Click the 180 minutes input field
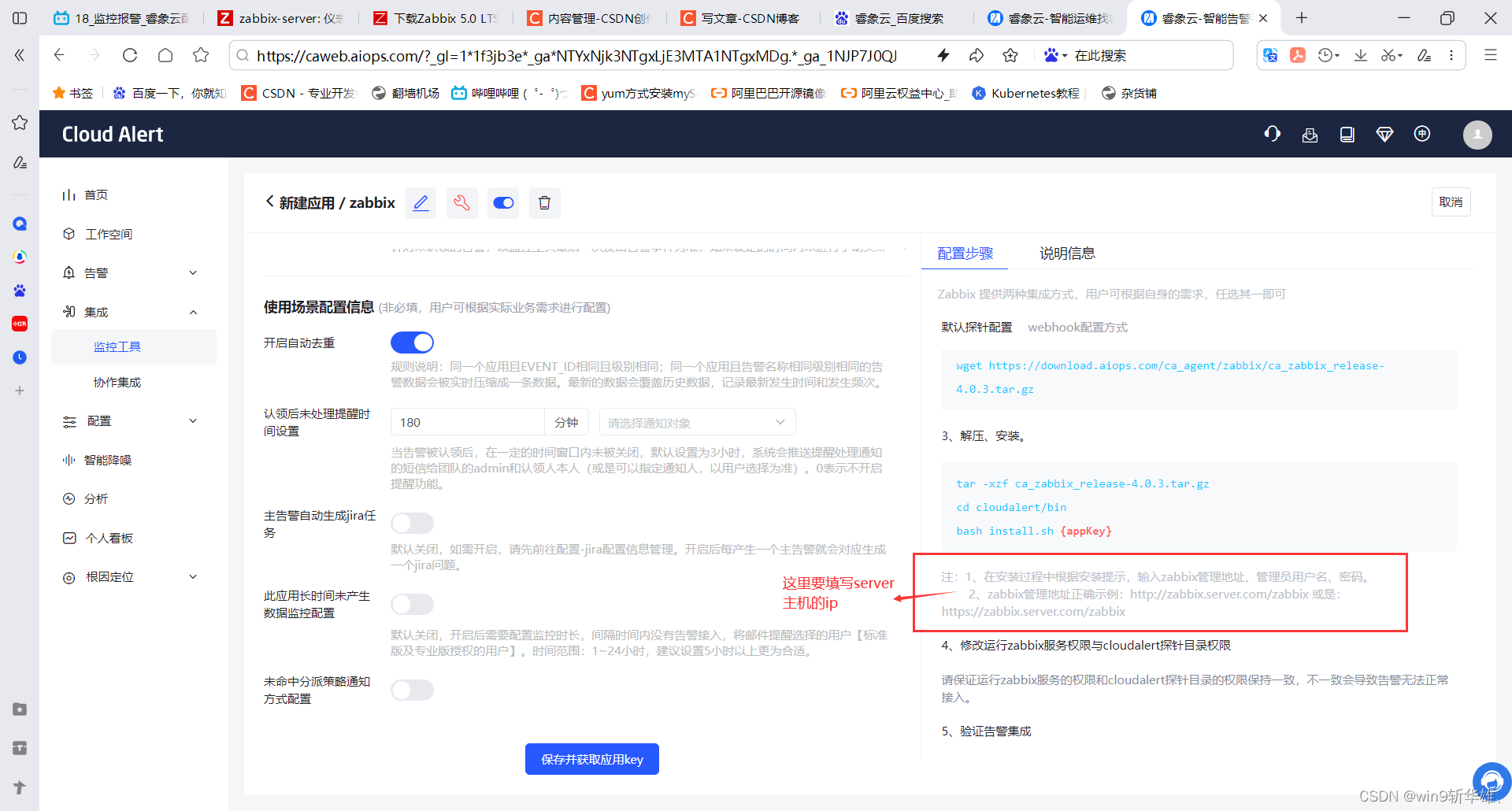 point(468,422)
